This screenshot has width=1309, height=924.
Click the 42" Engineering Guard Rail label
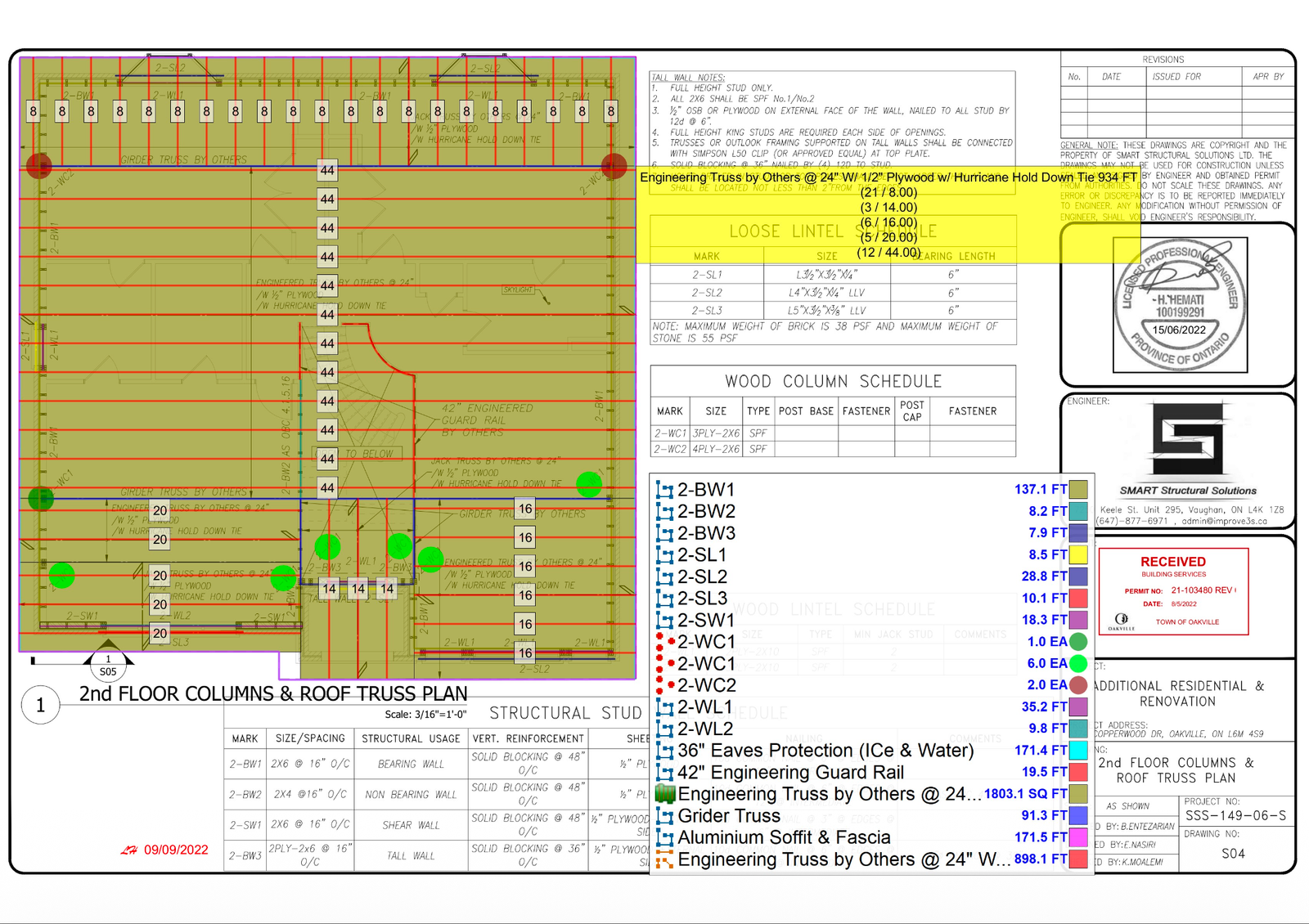(x=790, y=773)
